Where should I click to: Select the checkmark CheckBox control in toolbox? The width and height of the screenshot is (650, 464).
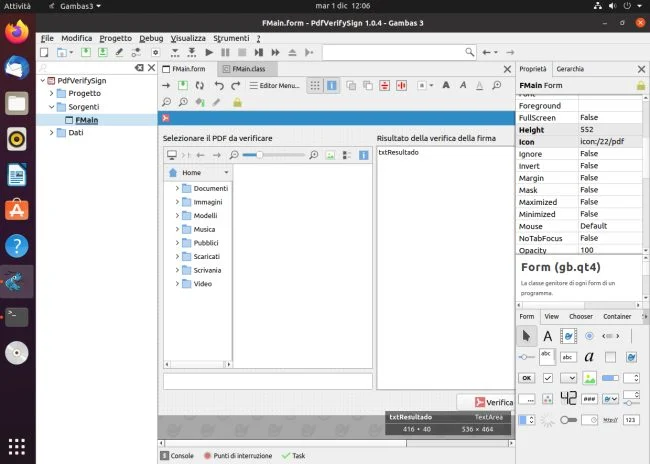tap(548, 378)
